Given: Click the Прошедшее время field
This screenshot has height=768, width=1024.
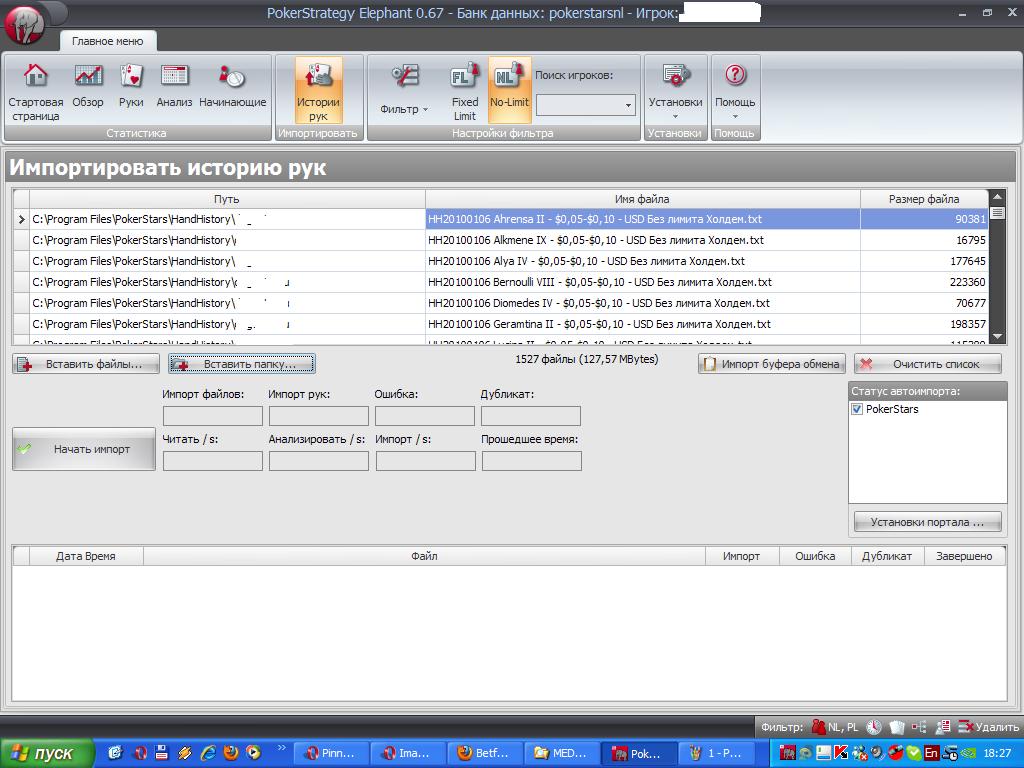Looking at the screenshot, I should pos(532,461).
